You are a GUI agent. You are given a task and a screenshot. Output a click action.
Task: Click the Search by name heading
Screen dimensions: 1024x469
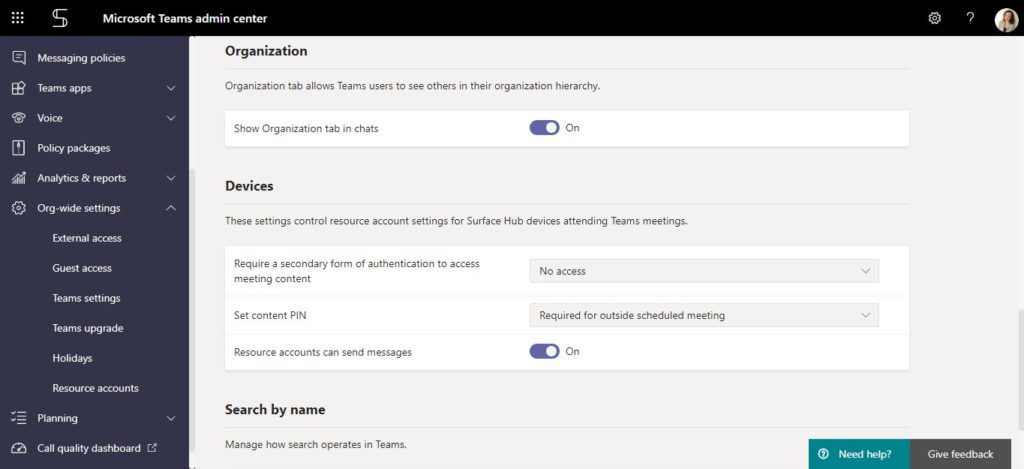(275, 410)
